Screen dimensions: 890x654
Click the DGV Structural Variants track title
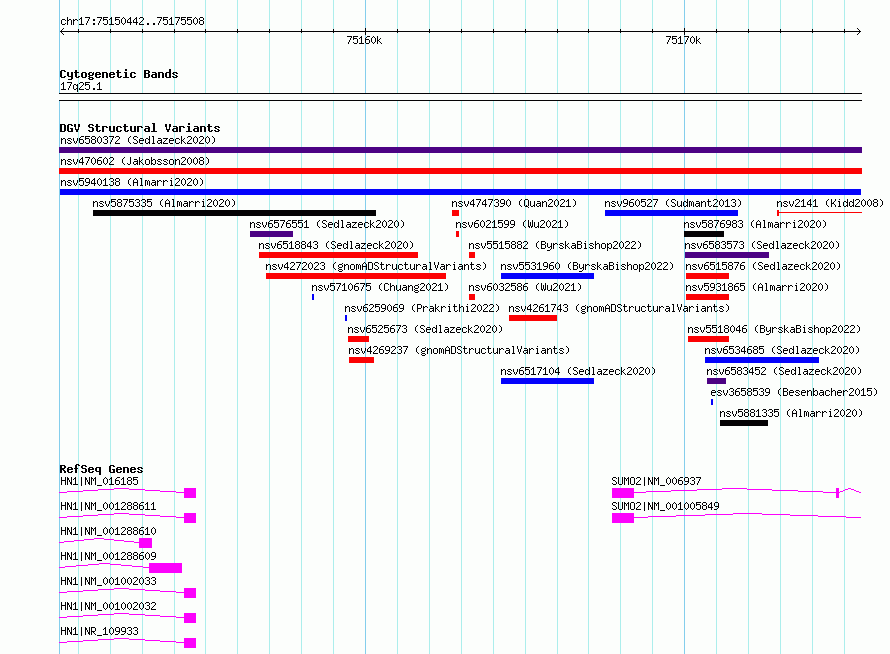(140, 128)
